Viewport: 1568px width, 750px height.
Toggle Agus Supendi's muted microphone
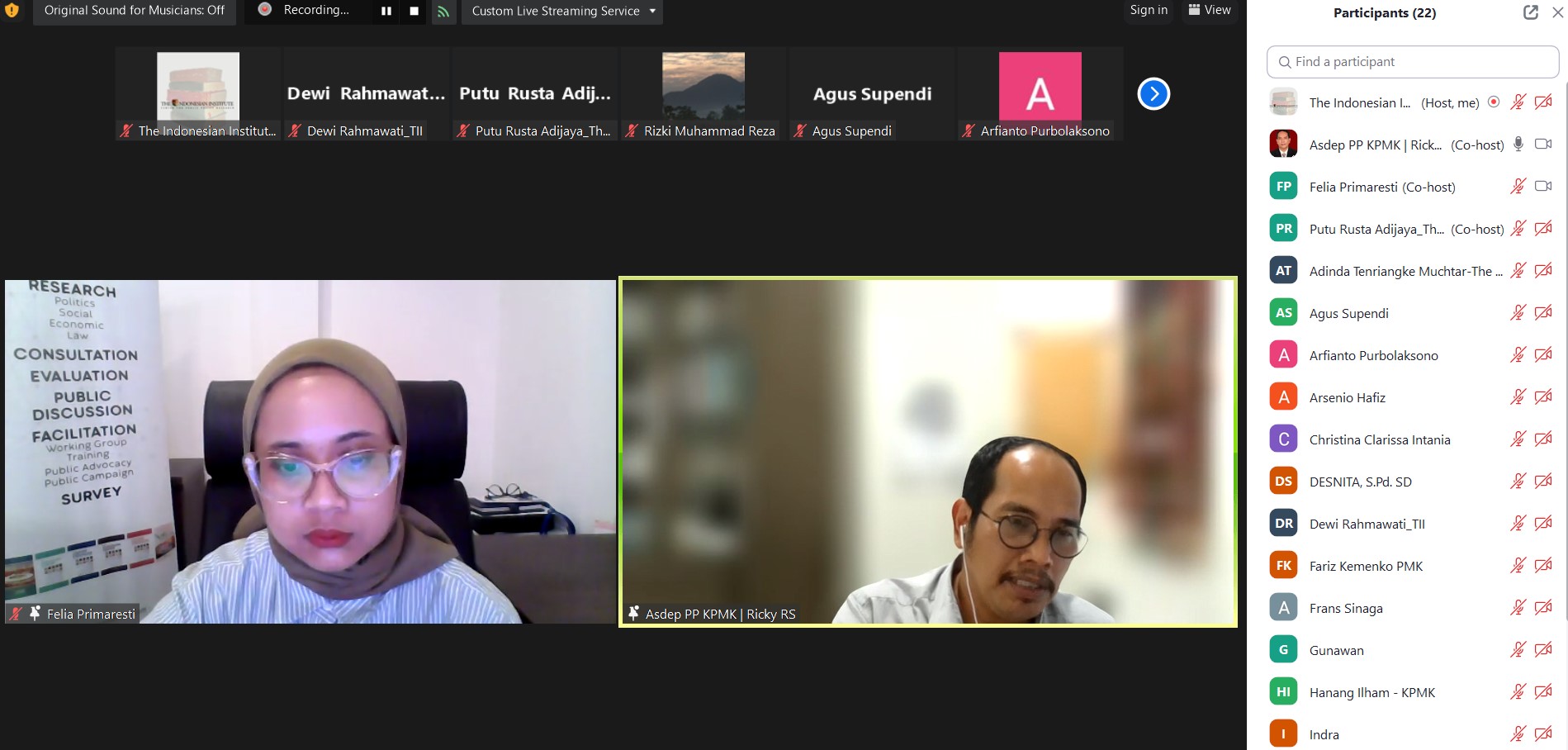[x=1518, y=313]
